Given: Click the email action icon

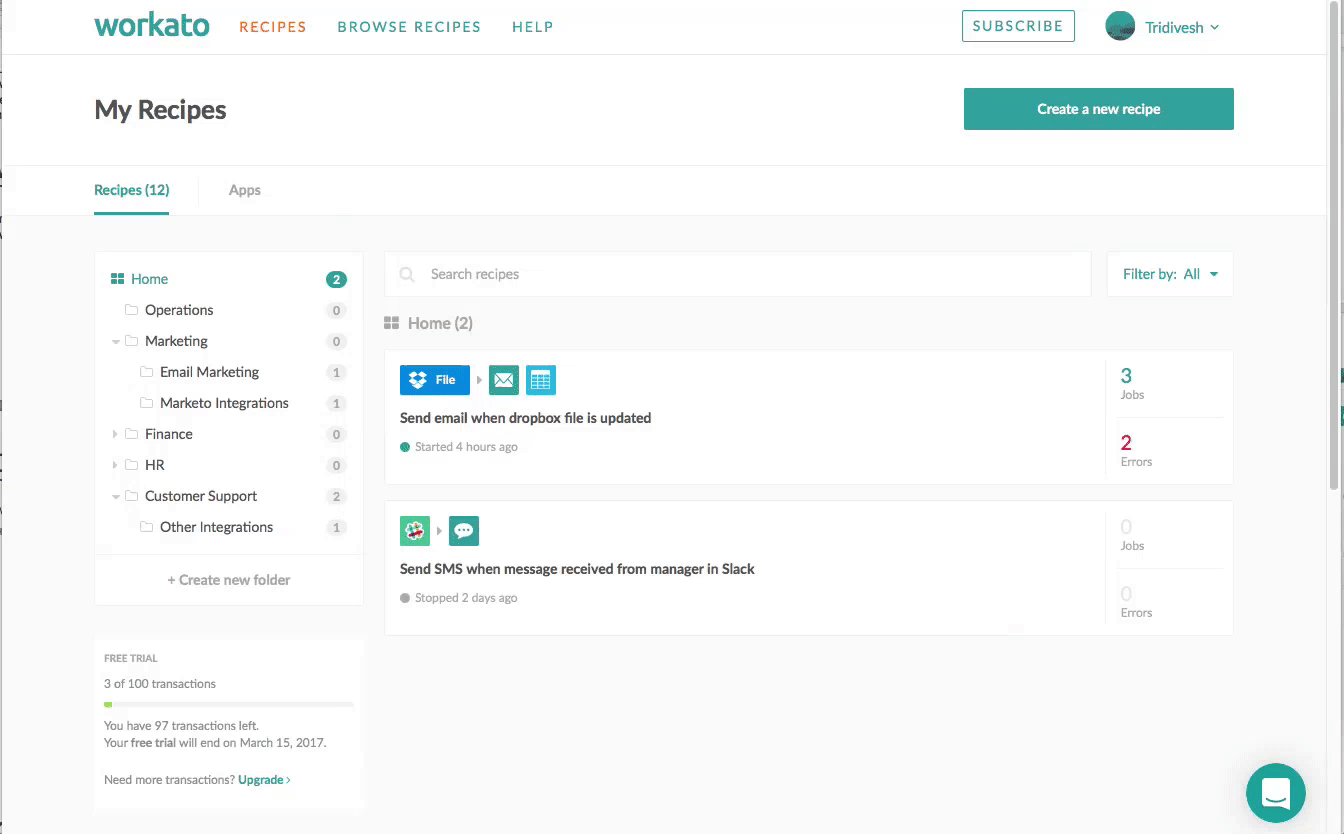Looking at the screenshot, I should click(504, 380).
